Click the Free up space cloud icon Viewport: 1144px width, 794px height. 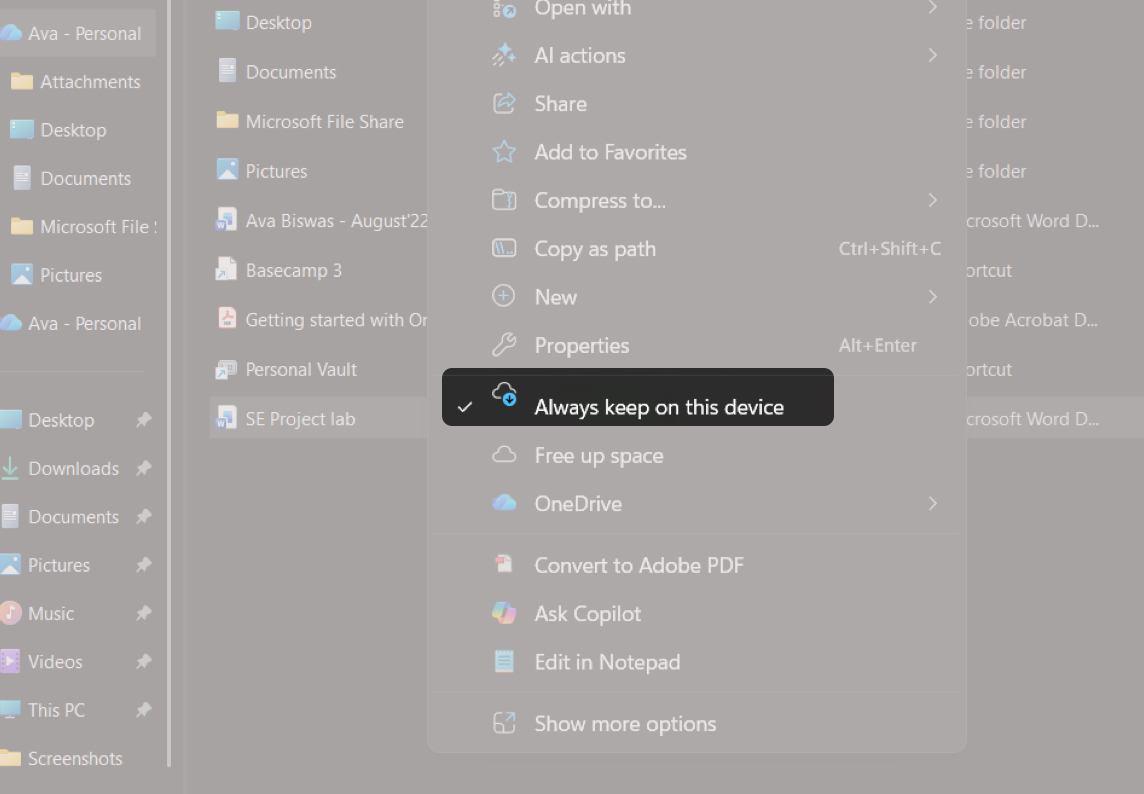504,456
